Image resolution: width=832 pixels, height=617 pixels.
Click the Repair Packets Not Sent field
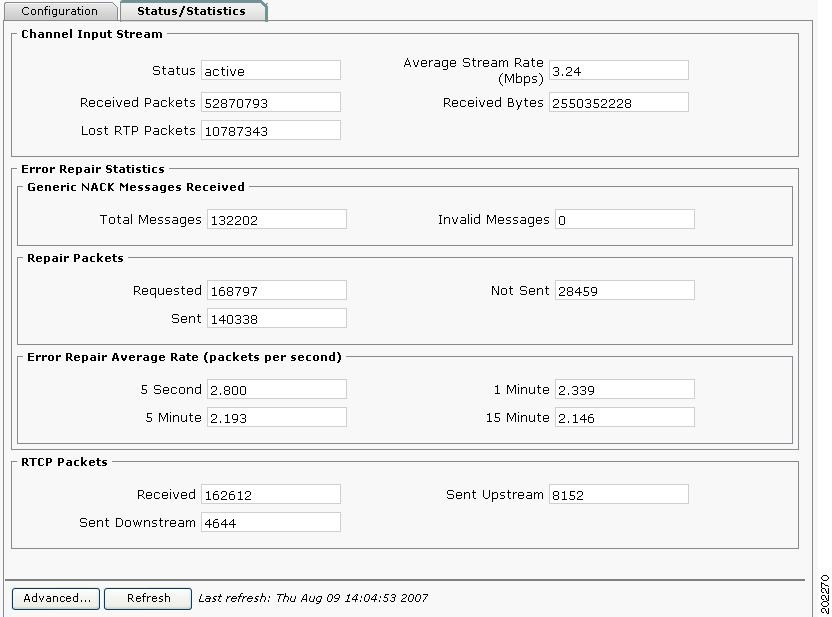click(x=625, y=291)
